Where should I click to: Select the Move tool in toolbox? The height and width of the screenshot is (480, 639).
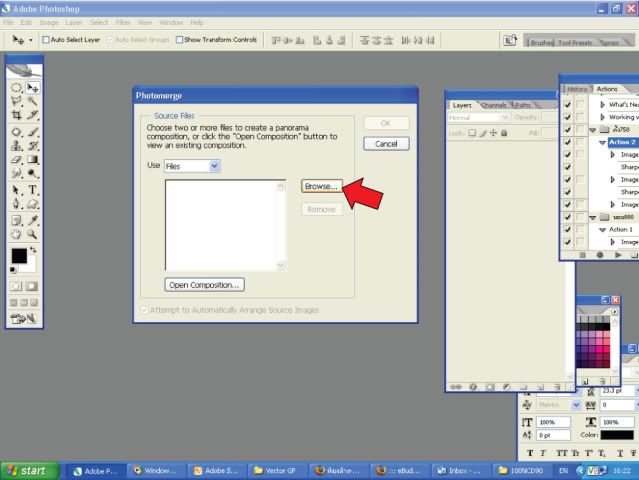coord(32,88)
